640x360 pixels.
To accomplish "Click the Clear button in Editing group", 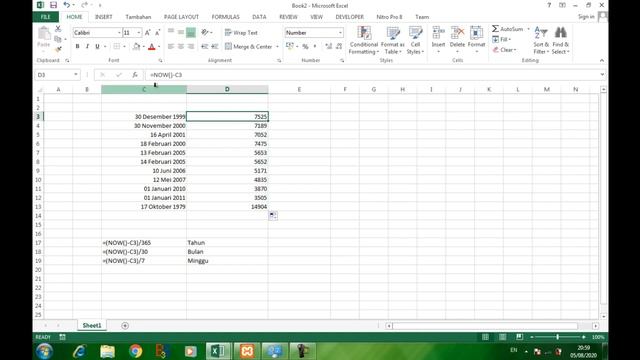I will coord(504,50).
